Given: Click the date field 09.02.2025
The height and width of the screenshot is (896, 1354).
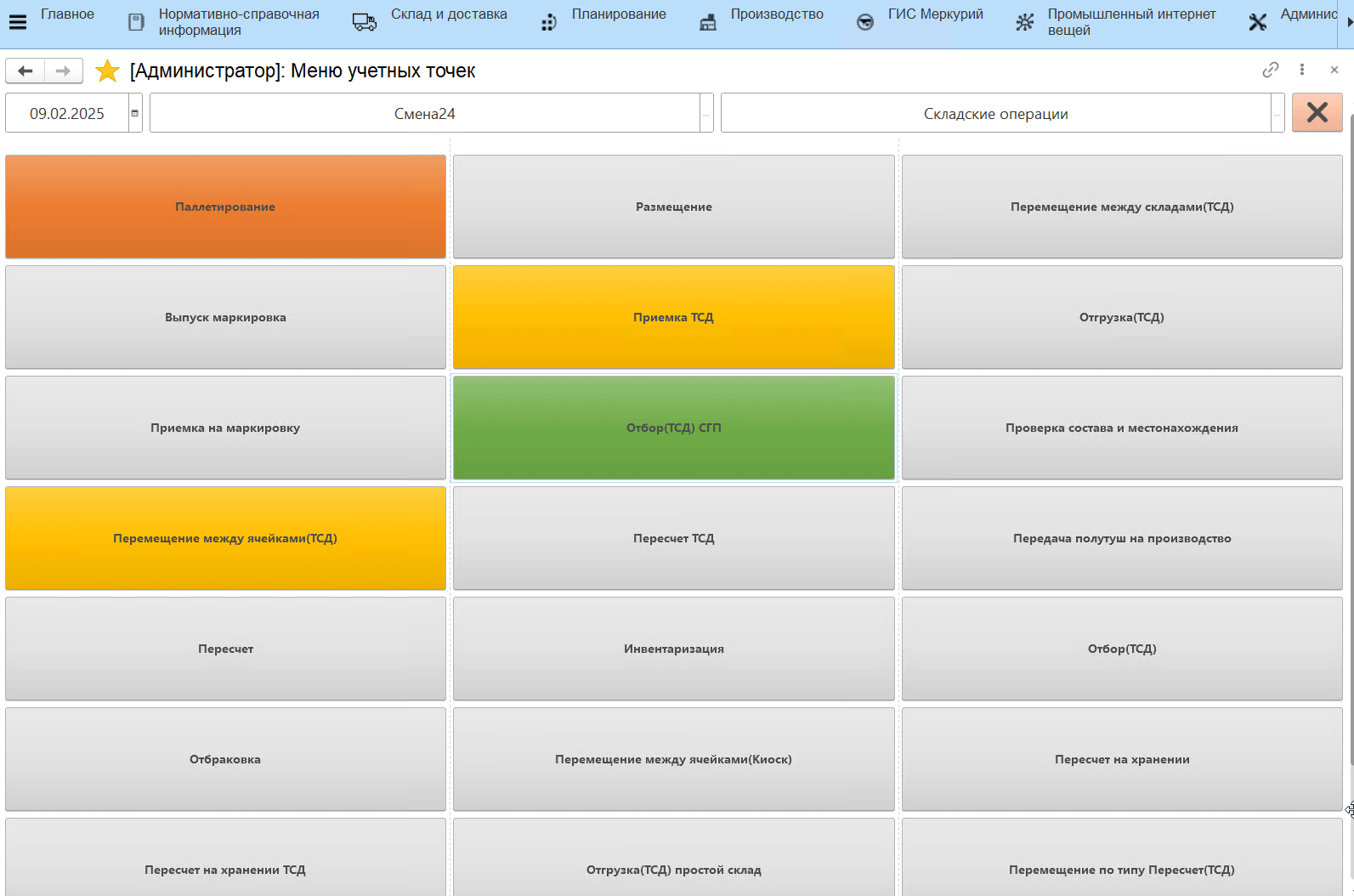Looking at the screenshot, I should (x=67, y=113).
